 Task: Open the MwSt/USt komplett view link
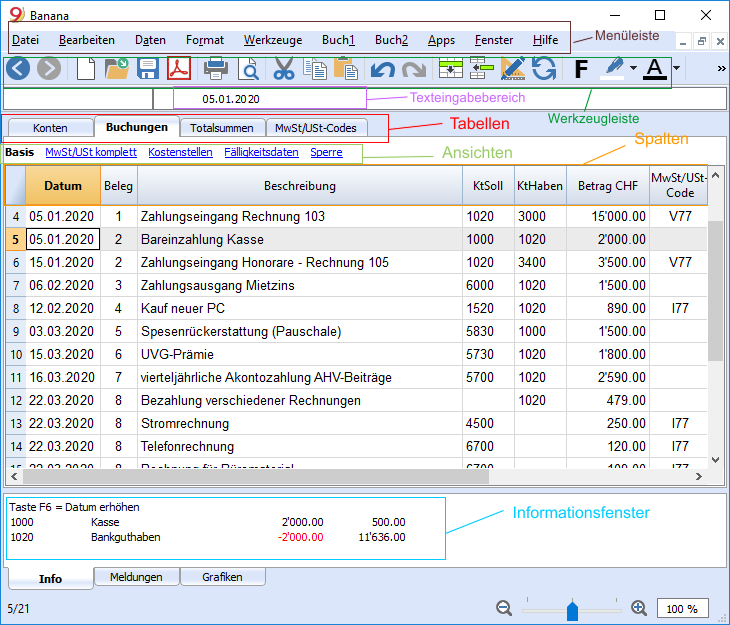(91, 152)
